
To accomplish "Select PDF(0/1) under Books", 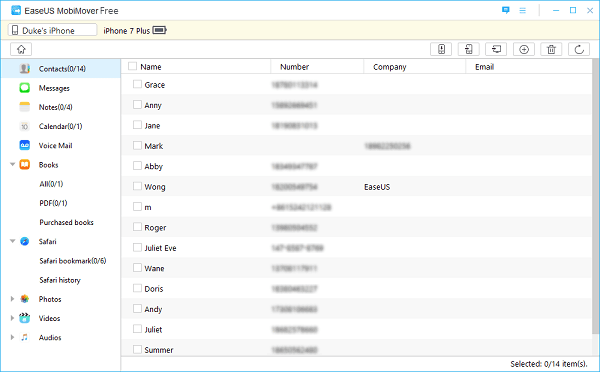I will (x=53, y=203).
